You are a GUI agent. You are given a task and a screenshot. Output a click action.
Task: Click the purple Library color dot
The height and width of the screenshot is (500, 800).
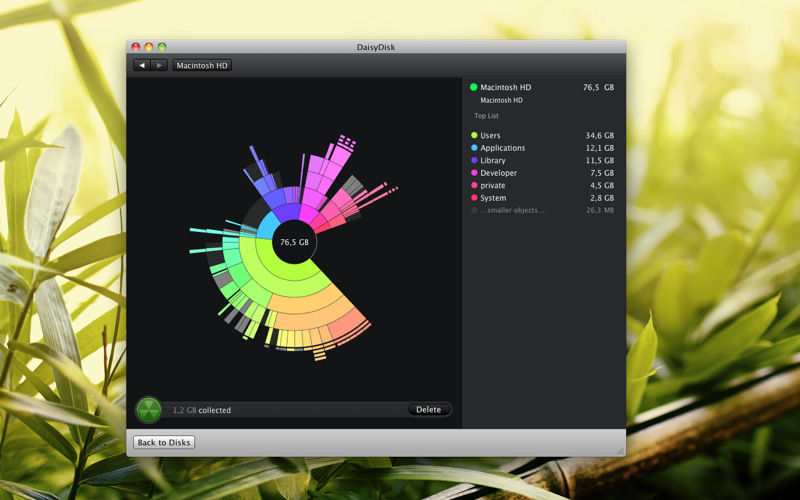click(x=474, y=160)
